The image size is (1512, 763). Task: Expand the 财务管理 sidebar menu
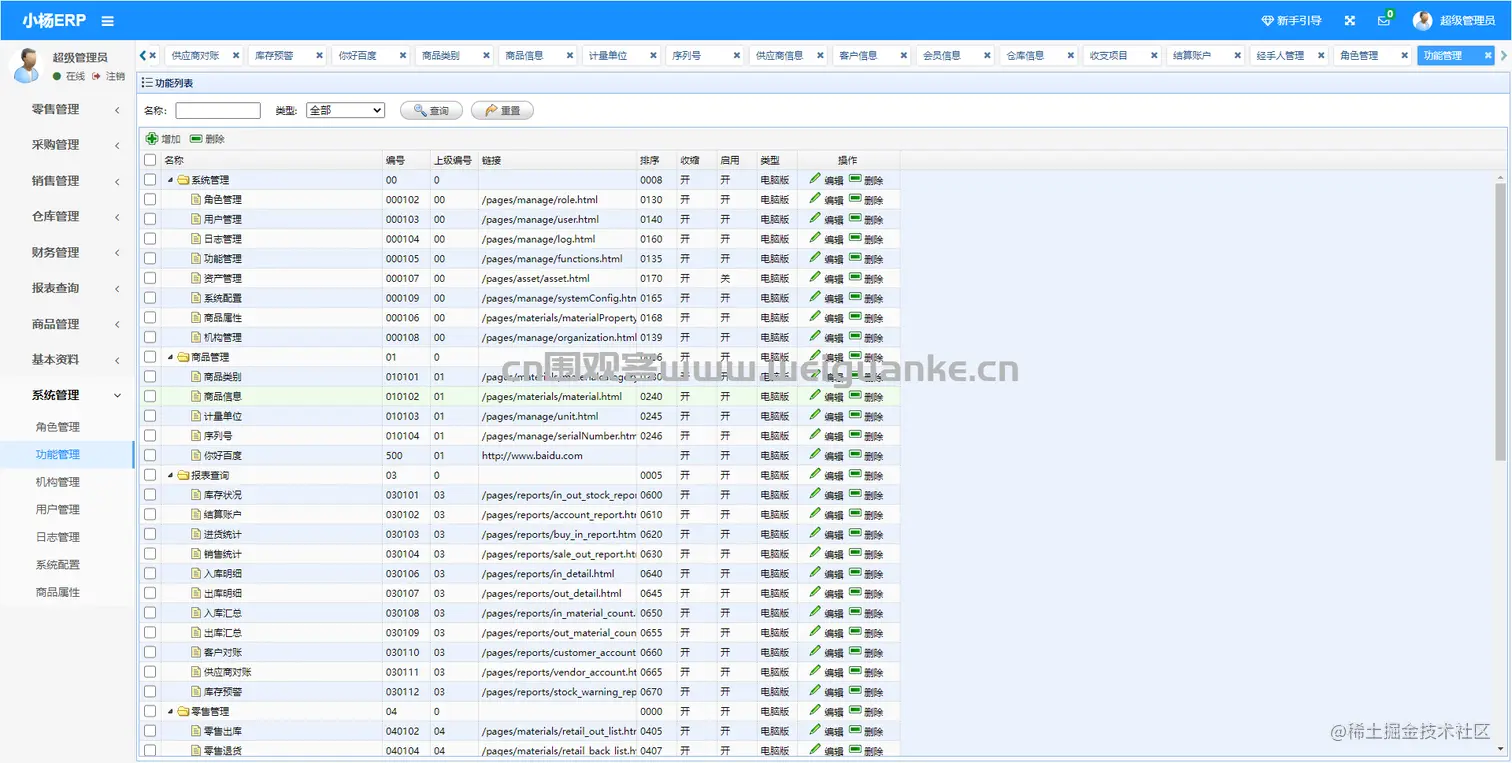point(67,252)
